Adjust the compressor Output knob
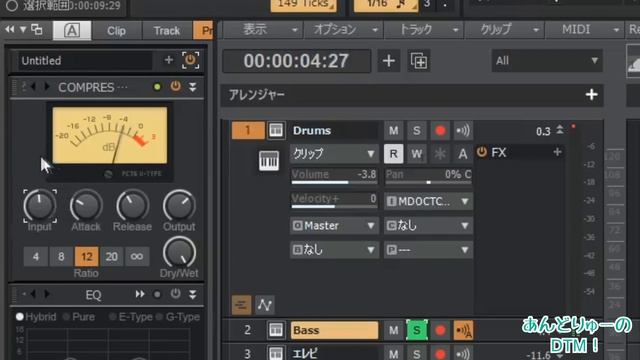 (179, 205)
